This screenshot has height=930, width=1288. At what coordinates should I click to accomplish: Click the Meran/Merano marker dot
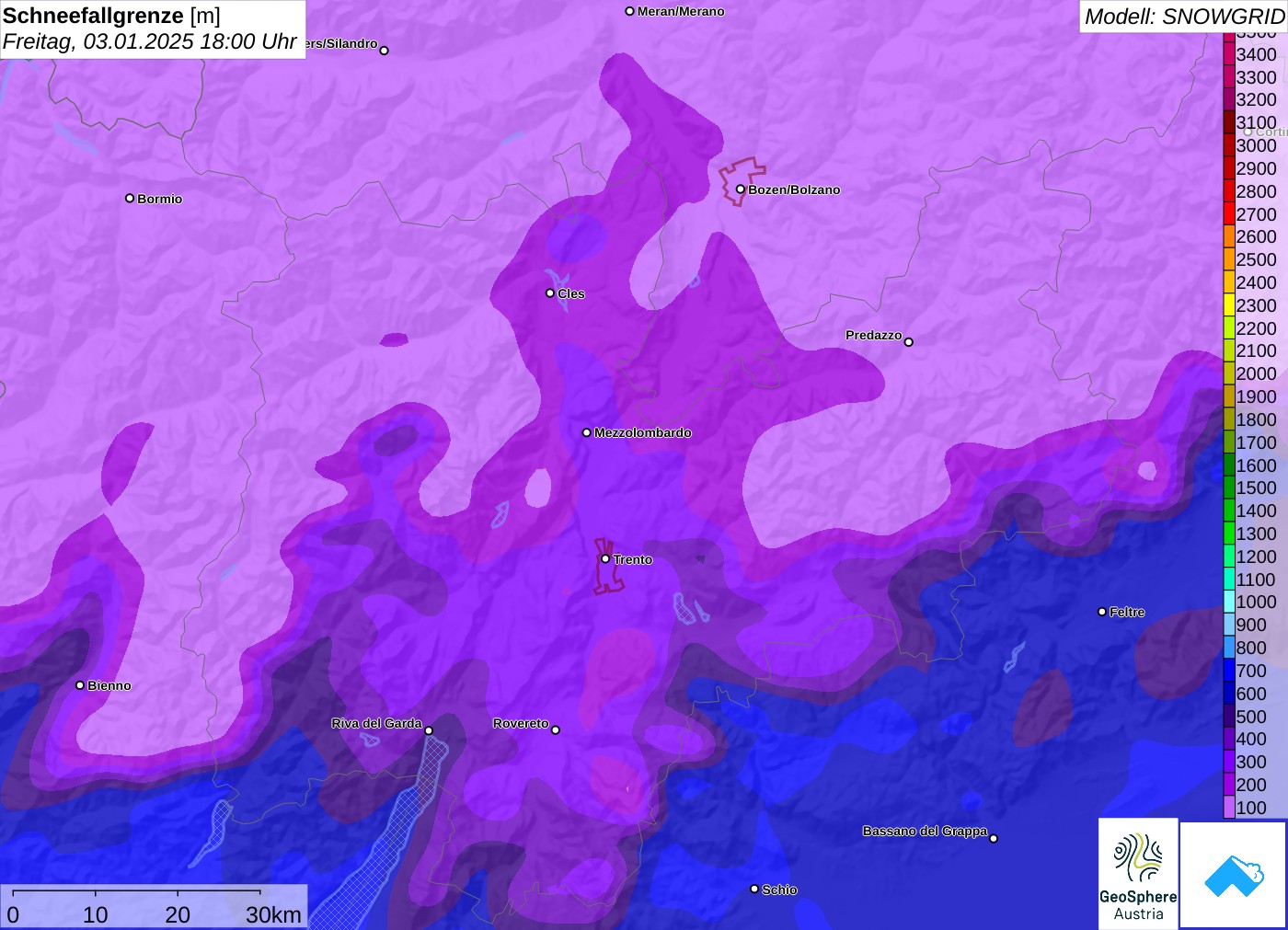(630, 11)
